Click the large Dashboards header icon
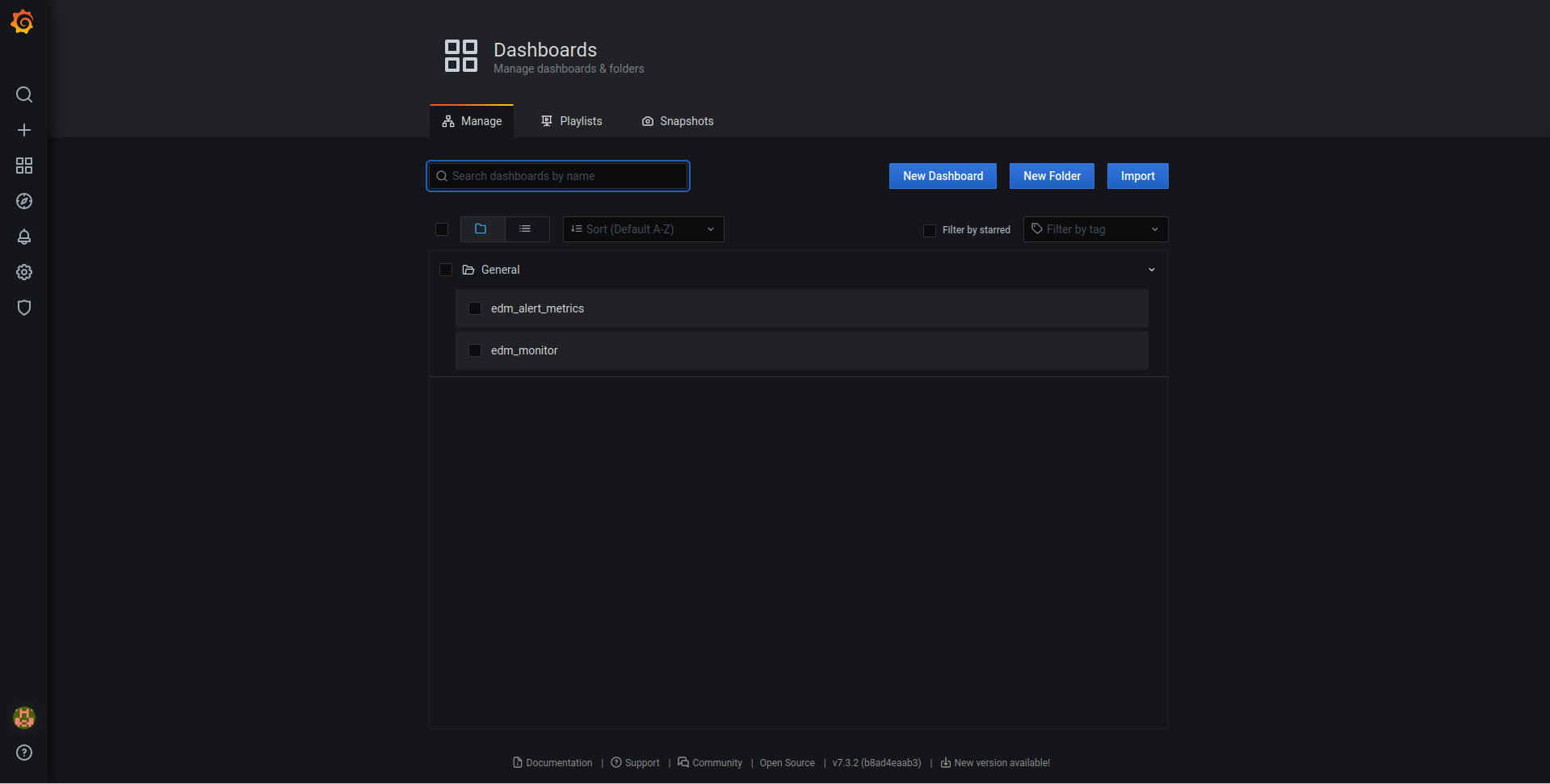Viewport: 1550px width, 784px height. coord(461,56)
